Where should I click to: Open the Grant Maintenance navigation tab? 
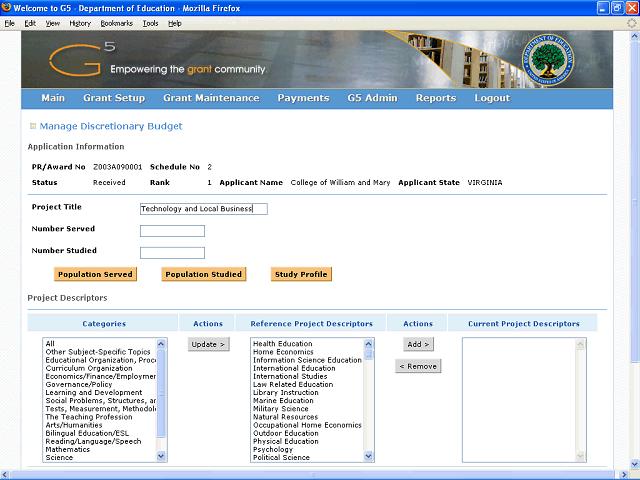(x=211, y=98)
